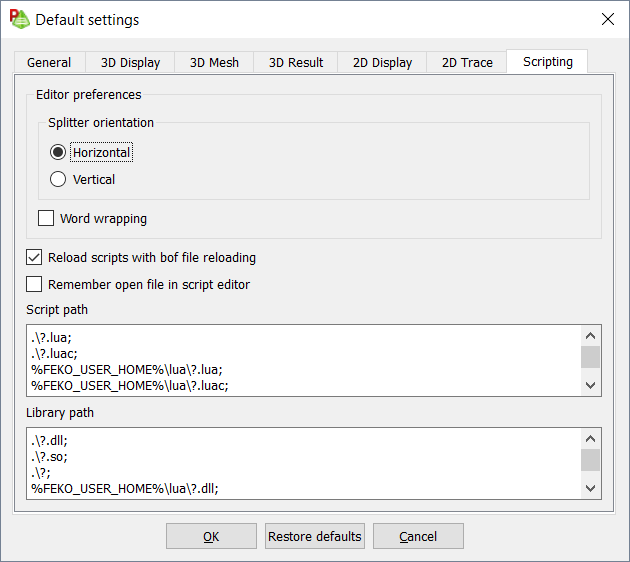Select the 2D Display tab

[382, 62]
